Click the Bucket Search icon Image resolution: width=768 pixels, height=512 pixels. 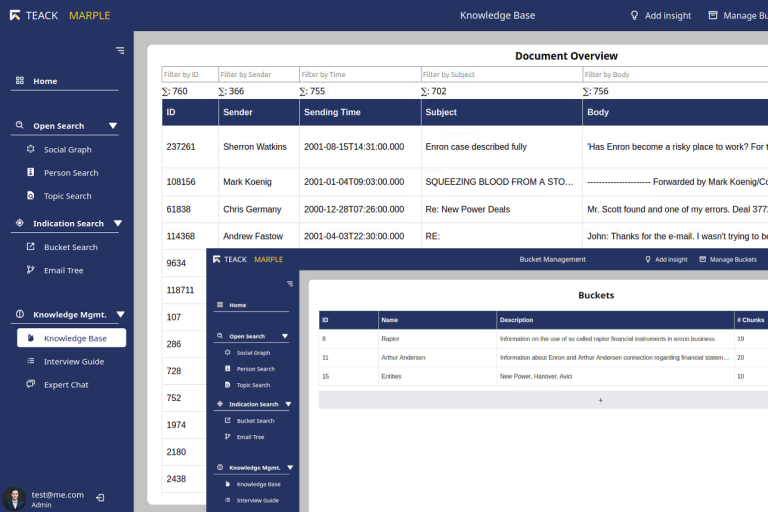pos(30,246)
